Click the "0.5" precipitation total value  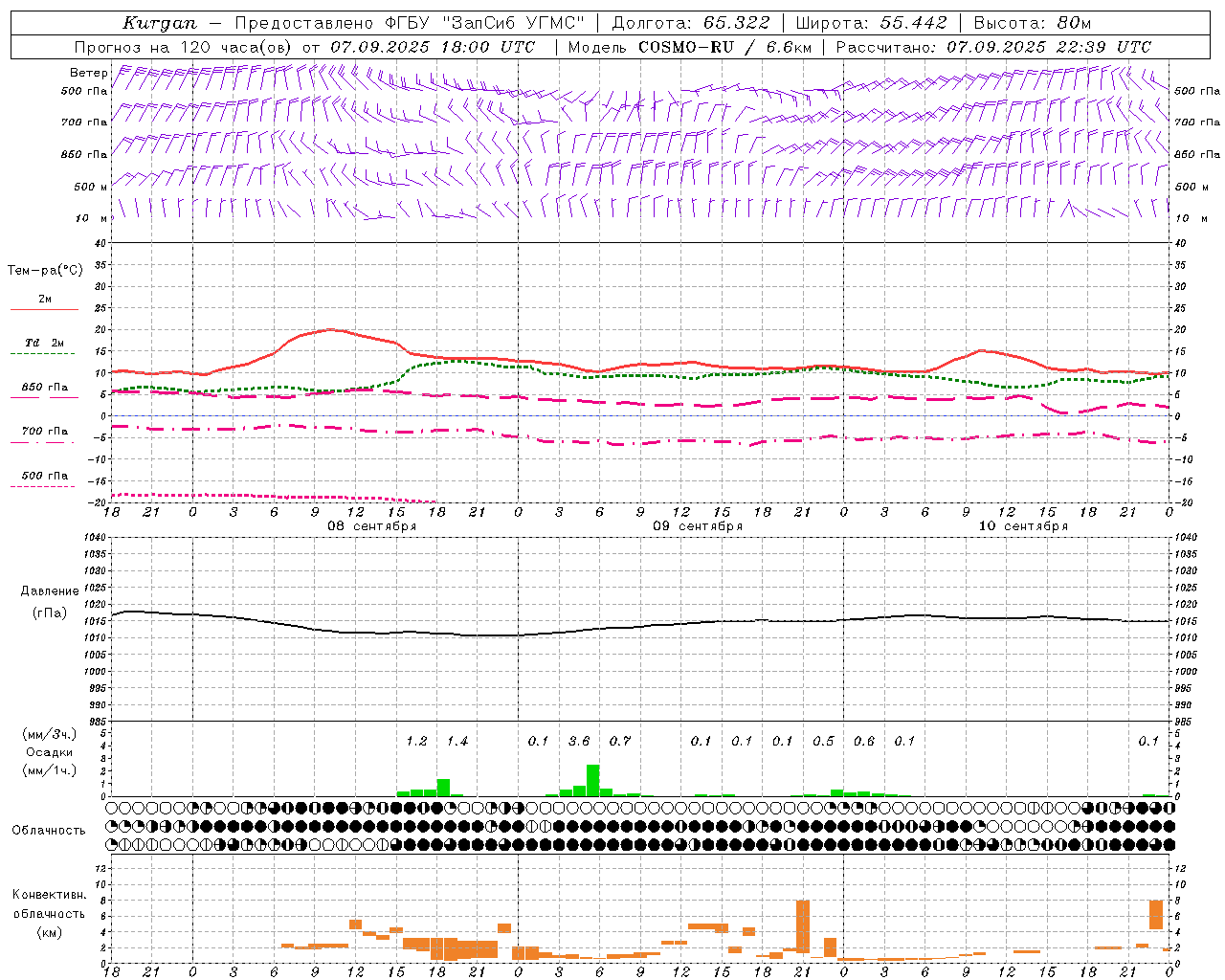click(823, 741)
